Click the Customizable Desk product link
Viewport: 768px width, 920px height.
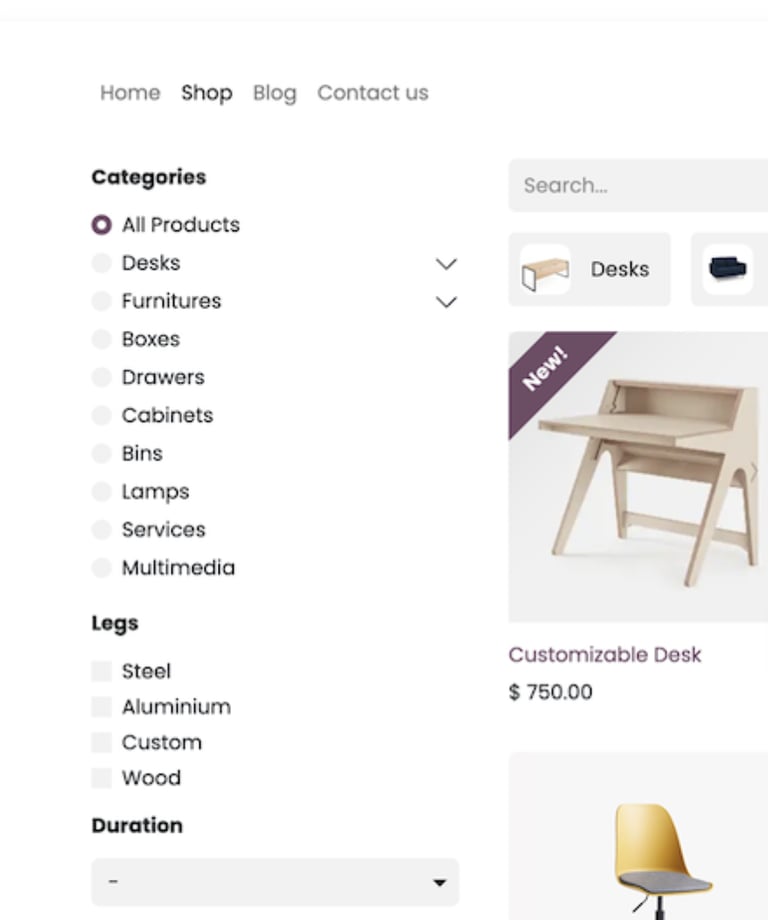click(x=605, y=655)
